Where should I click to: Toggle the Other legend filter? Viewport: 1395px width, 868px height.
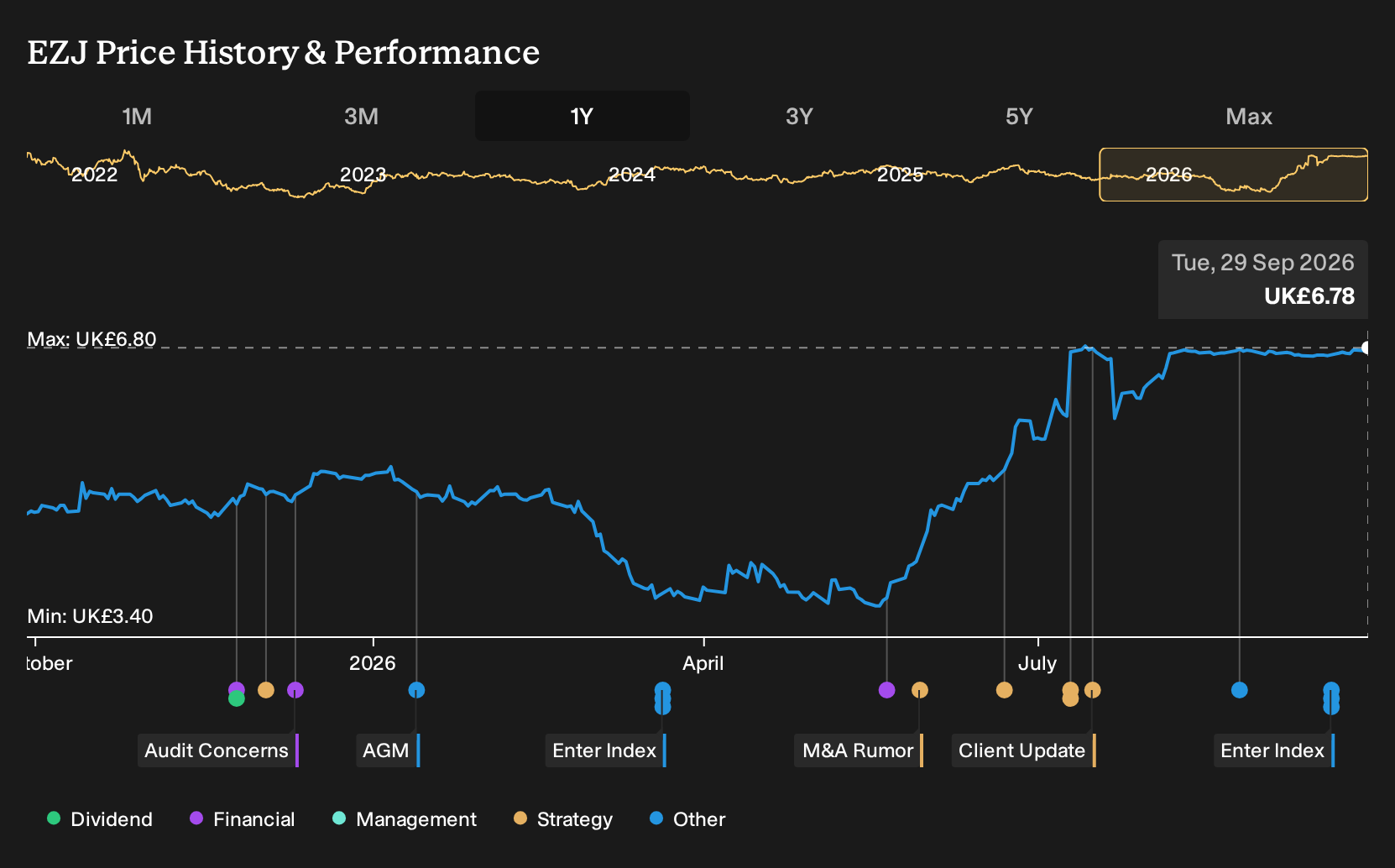point(687,819)
